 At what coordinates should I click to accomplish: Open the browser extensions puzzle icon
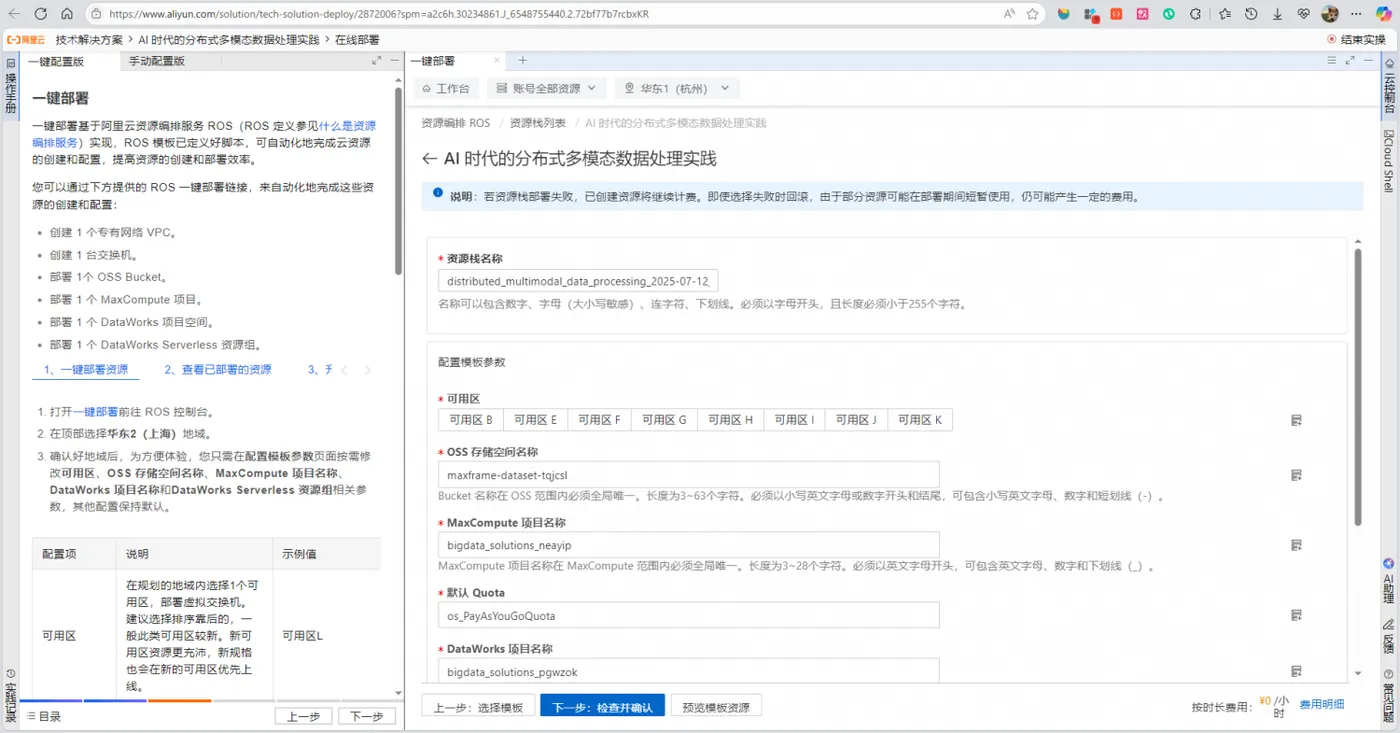click(1195, 14)
